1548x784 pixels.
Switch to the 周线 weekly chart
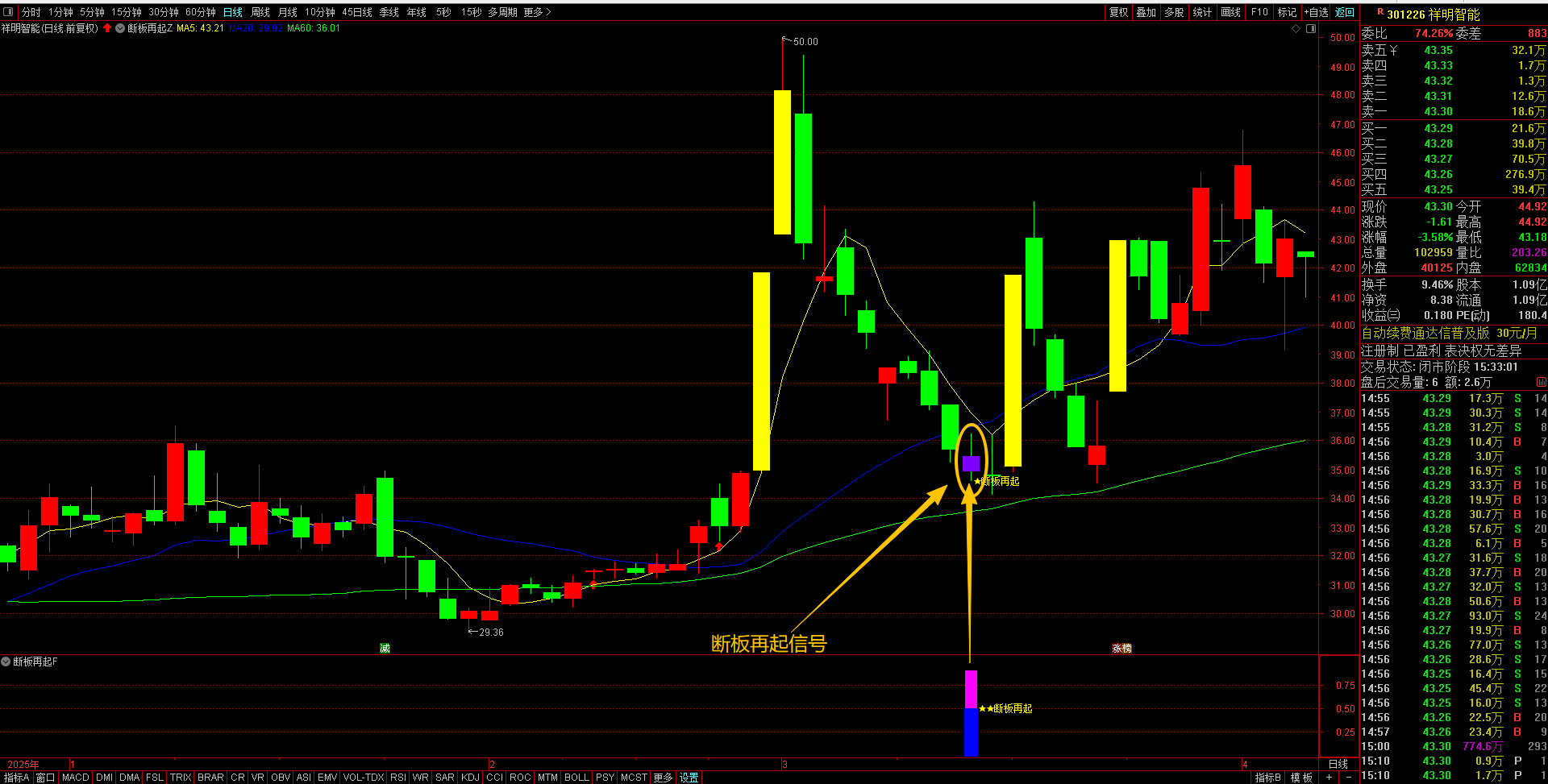pos(260,12)
